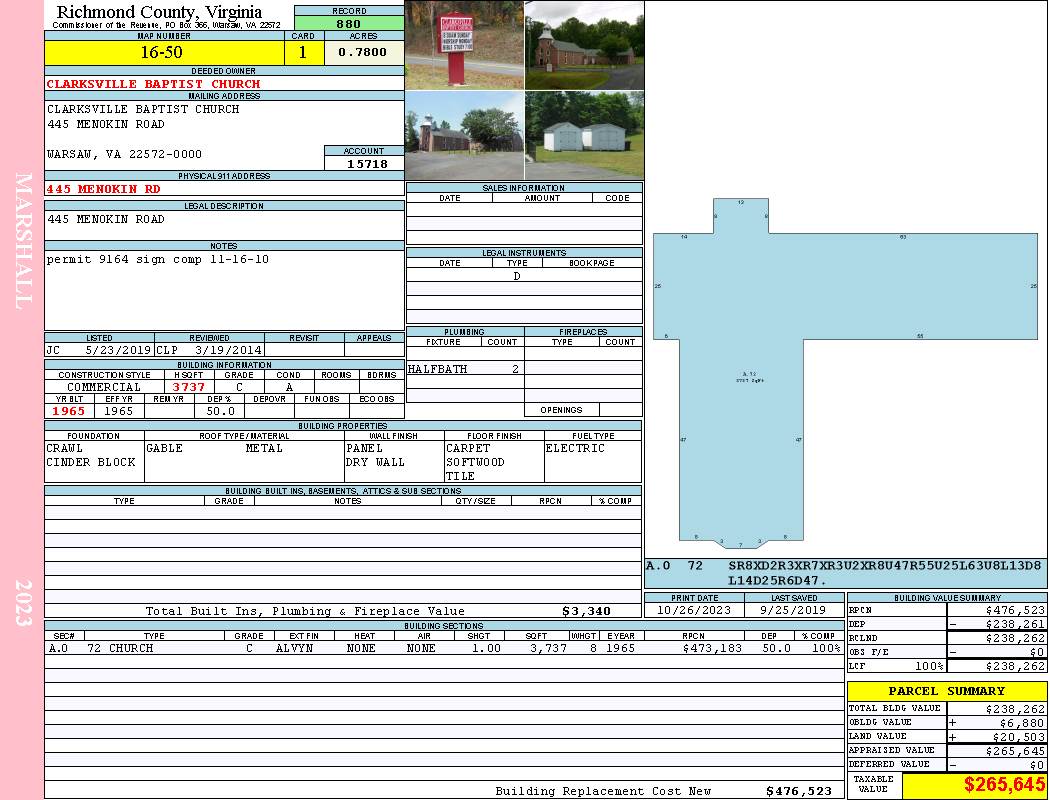Open the church sign photo thumbnail
The width and height of the screenshot is (1050, 800).
coord(465,46)
